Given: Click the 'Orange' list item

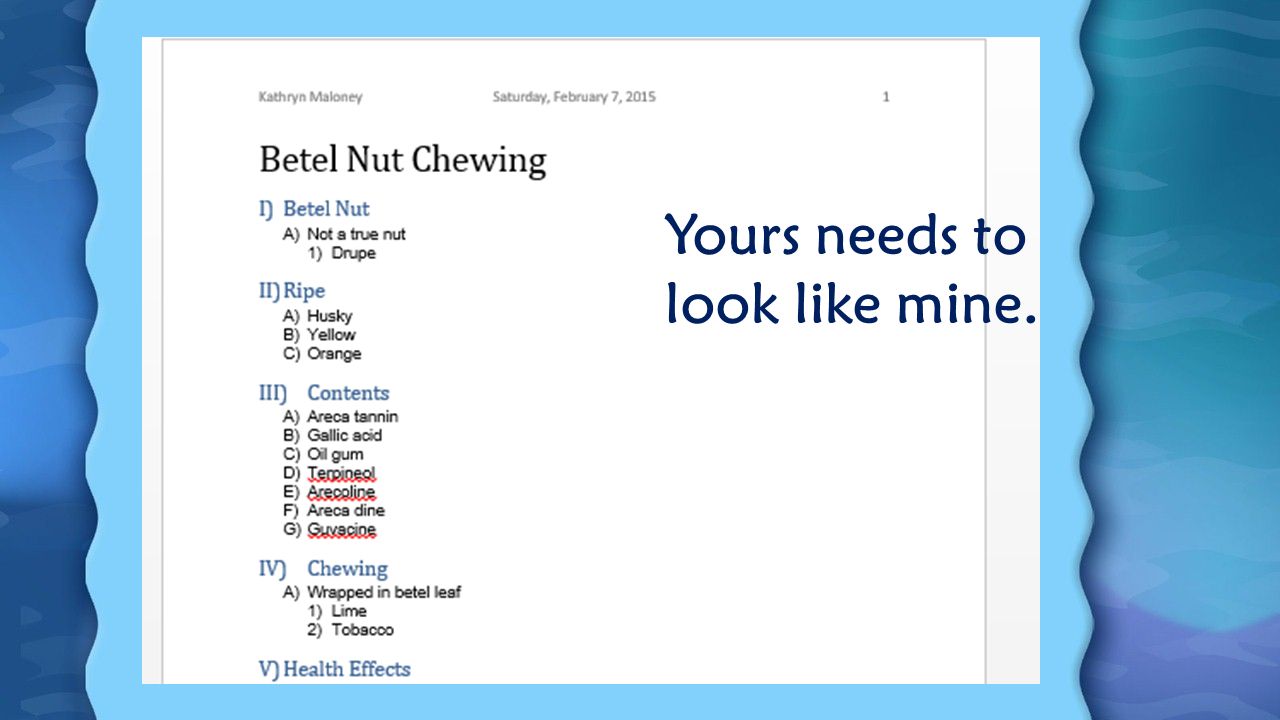Looking at the screenshot, I should click(334, 354).
